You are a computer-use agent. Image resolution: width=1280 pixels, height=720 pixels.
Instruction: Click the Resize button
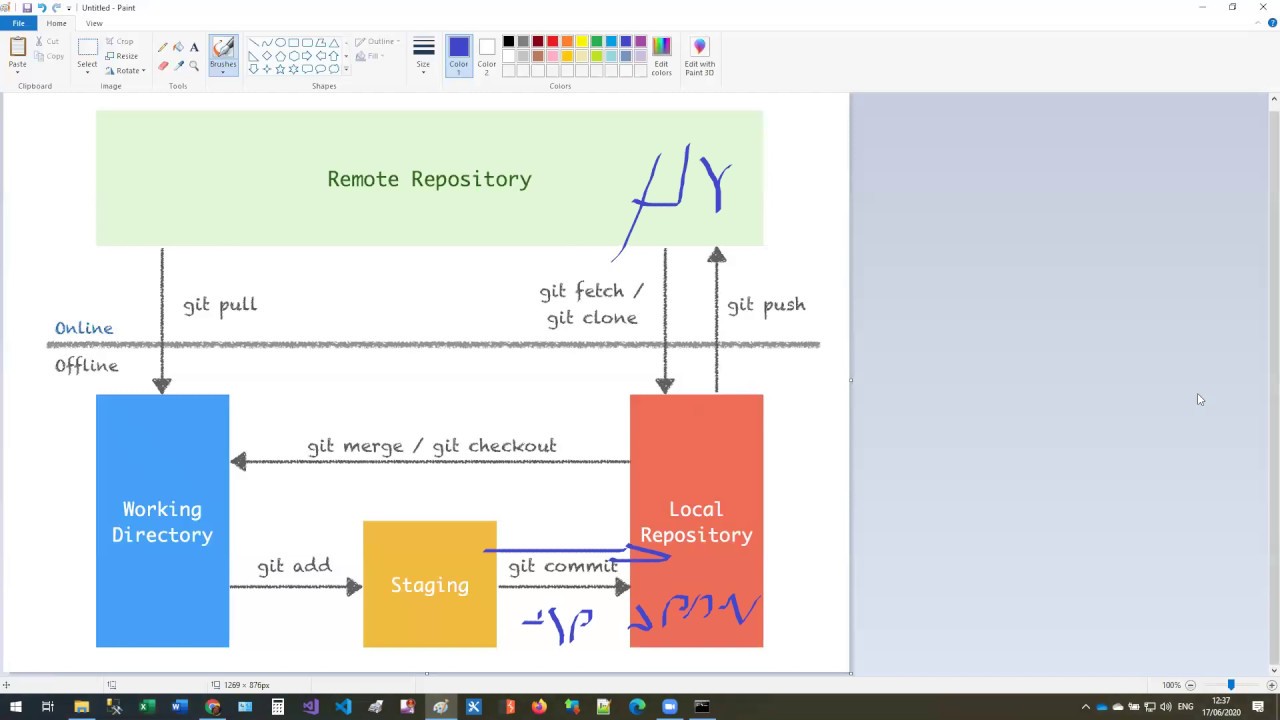click(122, 56)
